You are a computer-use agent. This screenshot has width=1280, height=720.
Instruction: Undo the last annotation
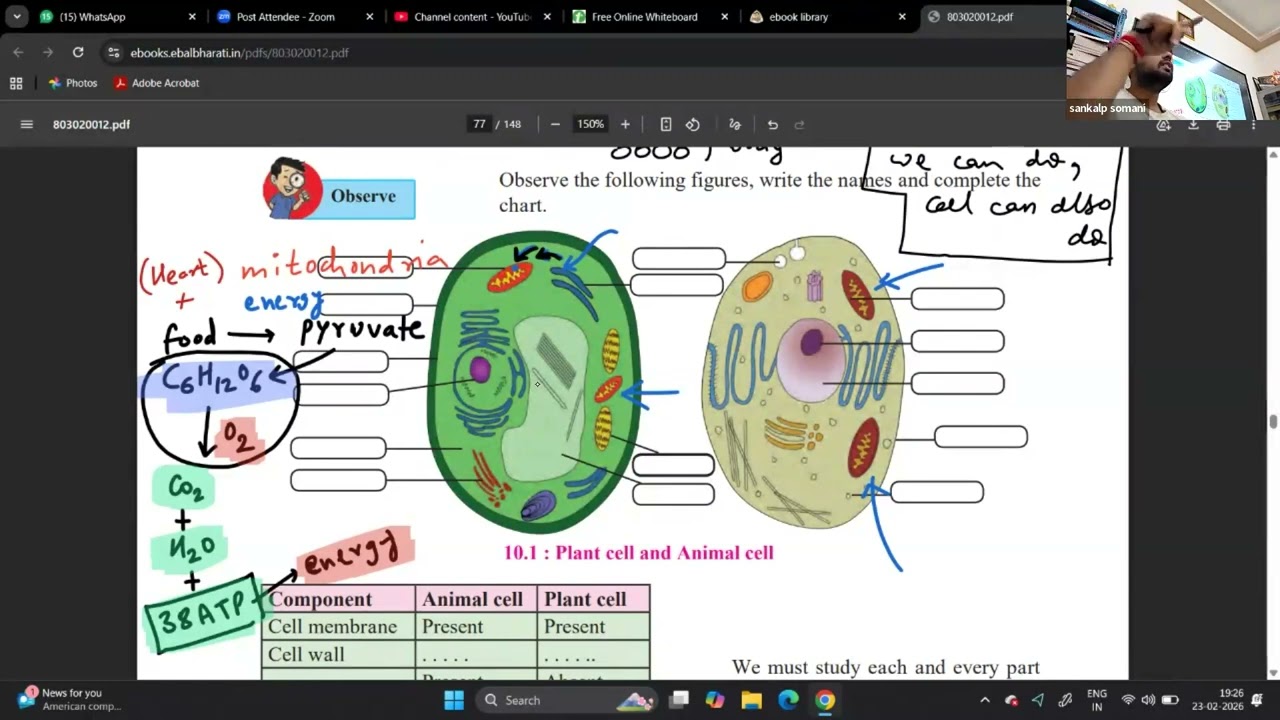772,124
